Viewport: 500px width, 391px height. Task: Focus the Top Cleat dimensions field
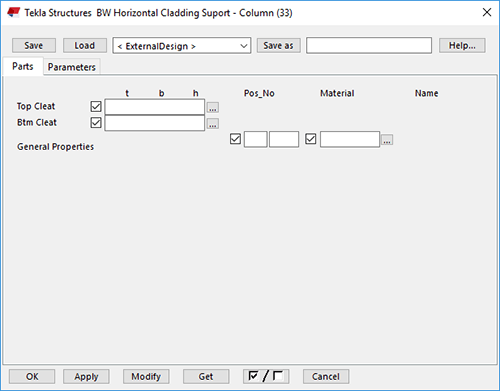155,107
